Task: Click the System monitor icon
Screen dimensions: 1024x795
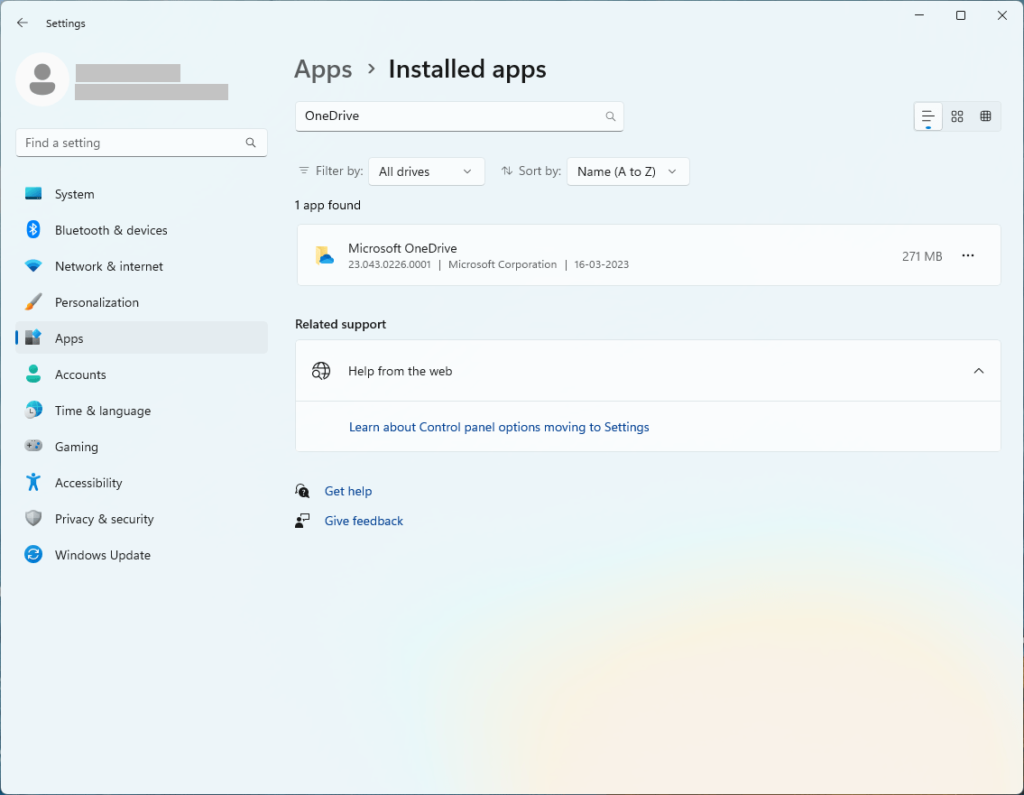Action: coord(33,194)
